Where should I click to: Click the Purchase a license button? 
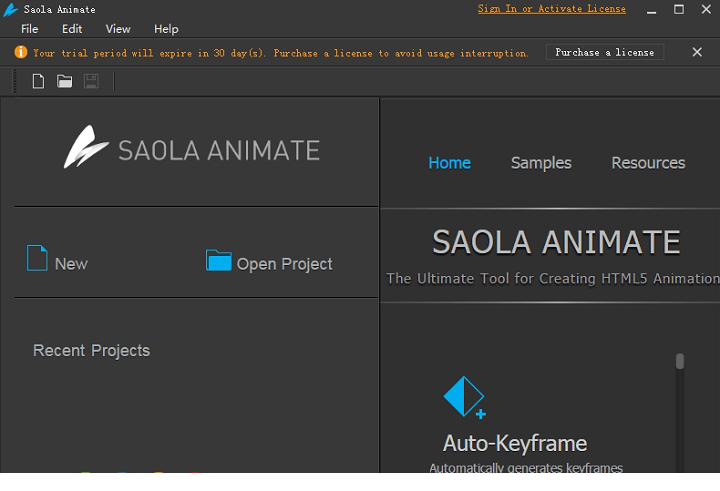(x=605, y=52)
